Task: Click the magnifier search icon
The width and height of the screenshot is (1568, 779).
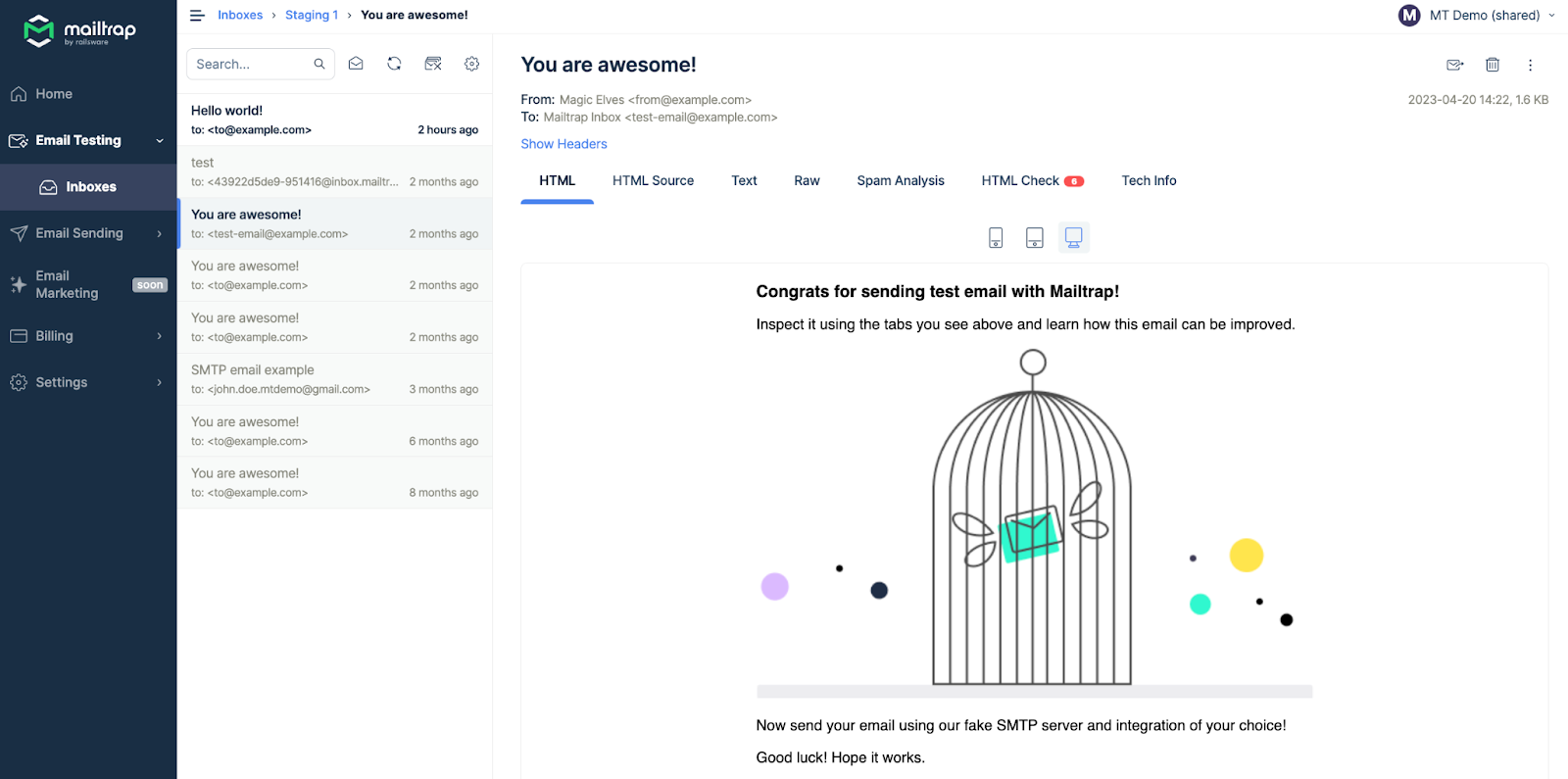Action: (319, 64)
